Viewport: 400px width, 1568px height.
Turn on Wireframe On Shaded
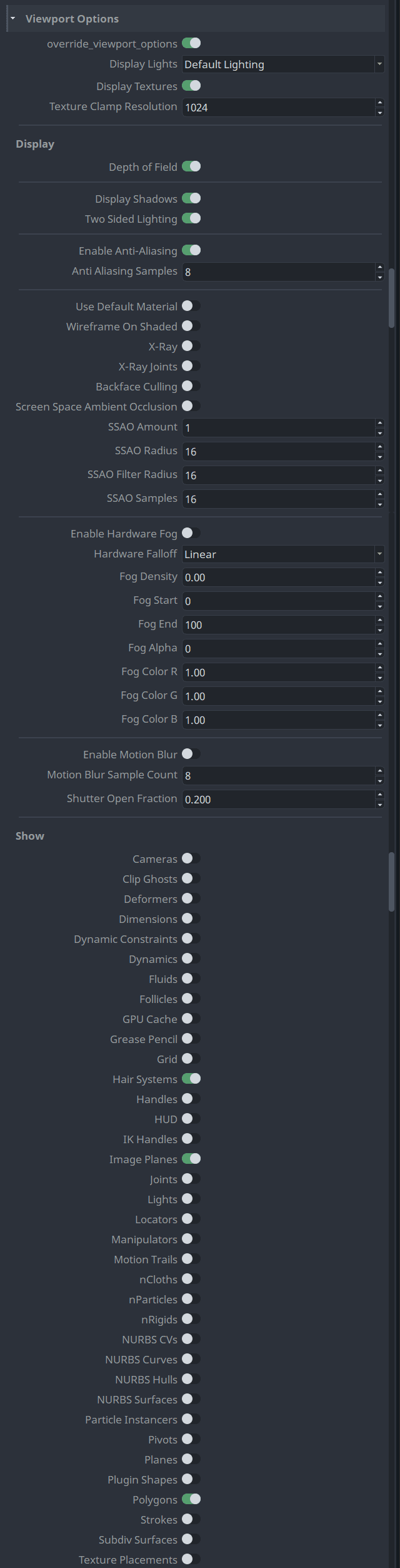pos(191,326)
